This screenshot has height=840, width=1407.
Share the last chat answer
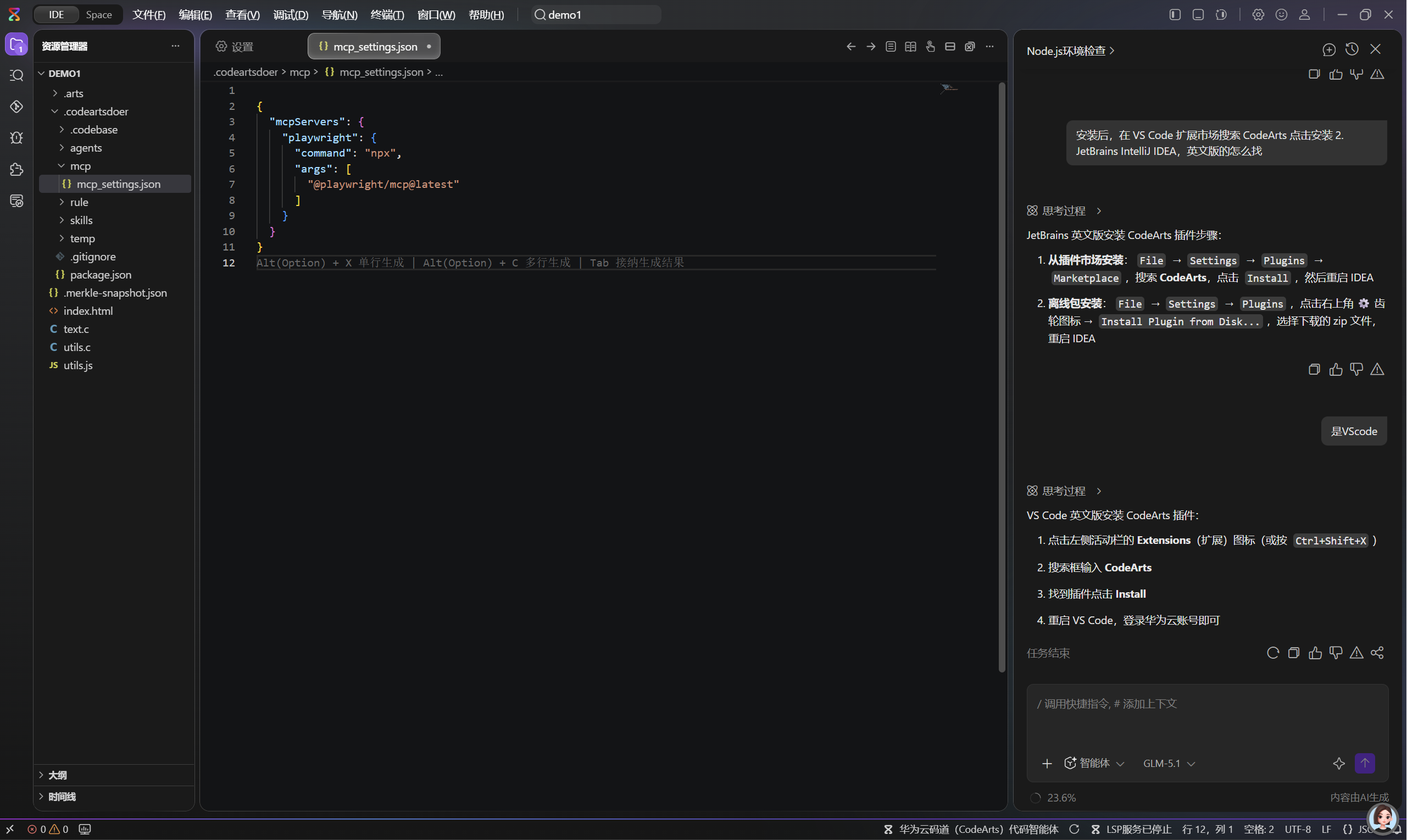coord(1377,653)
